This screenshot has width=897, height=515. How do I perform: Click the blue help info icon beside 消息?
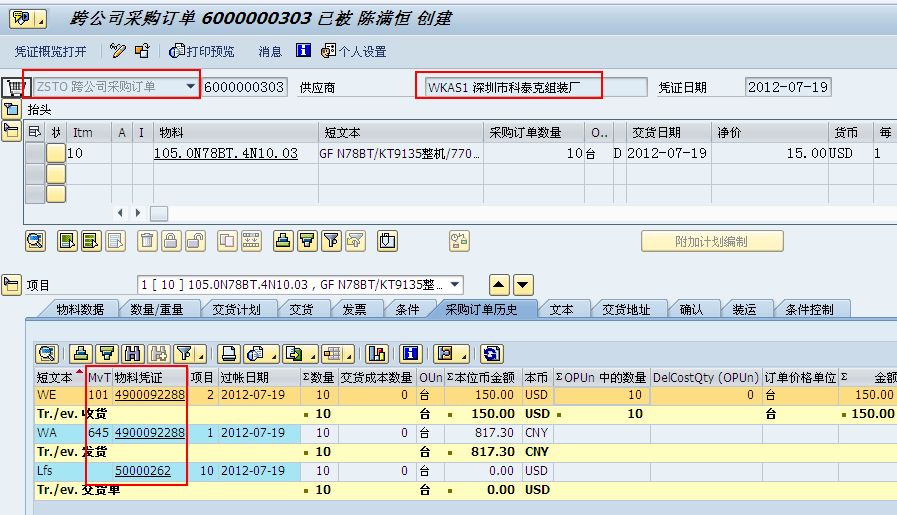(x=303, y=50)
